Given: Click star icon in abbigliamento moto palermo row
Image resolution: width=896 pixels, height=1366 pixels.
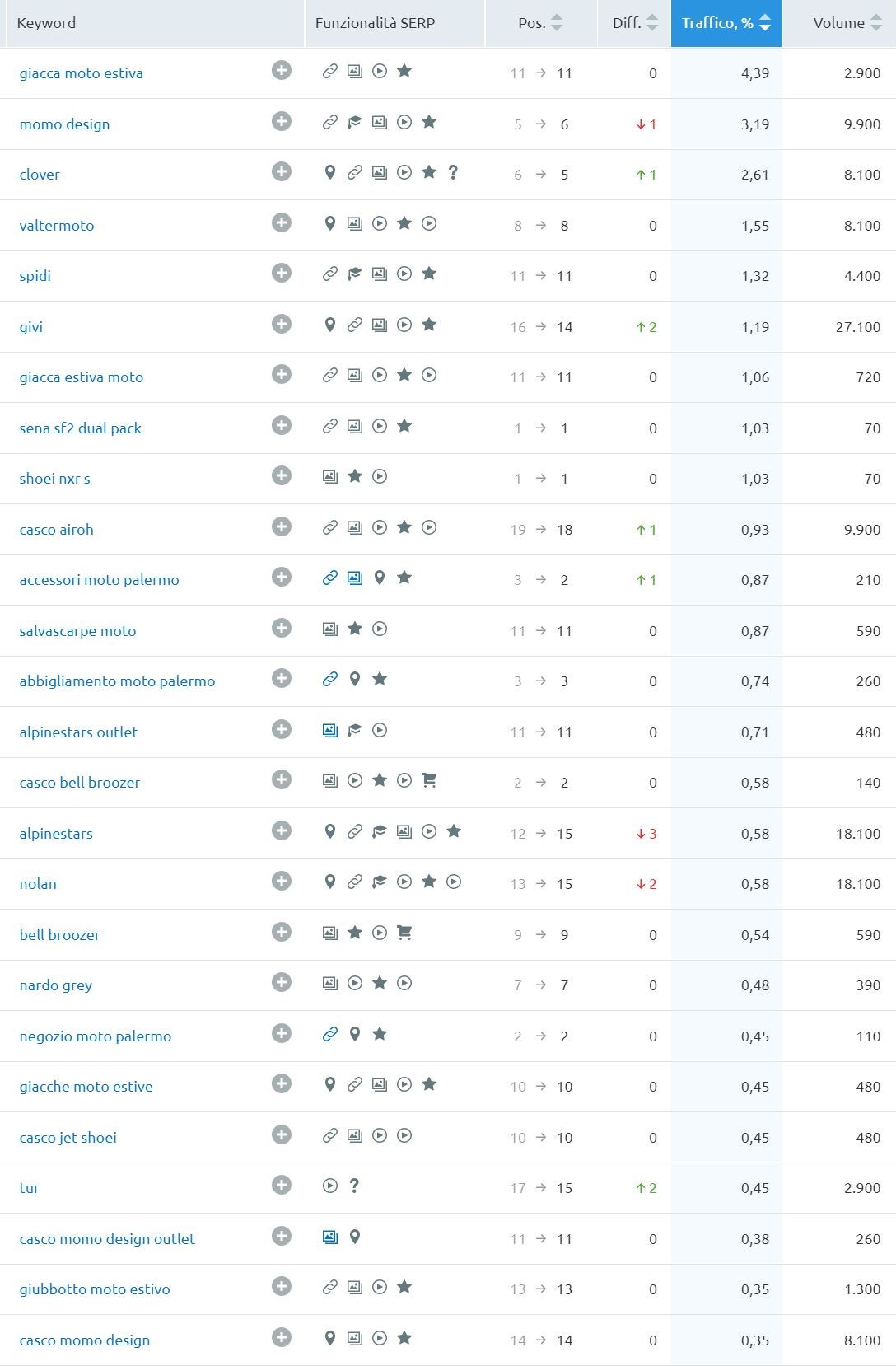Looking at the screenshot, I should (380, 679).
